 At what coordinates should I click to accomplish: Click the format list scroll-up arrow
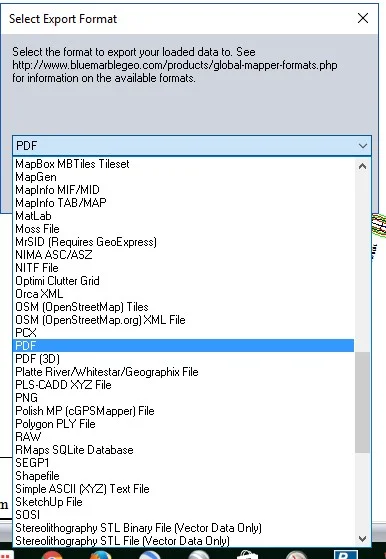362,166
